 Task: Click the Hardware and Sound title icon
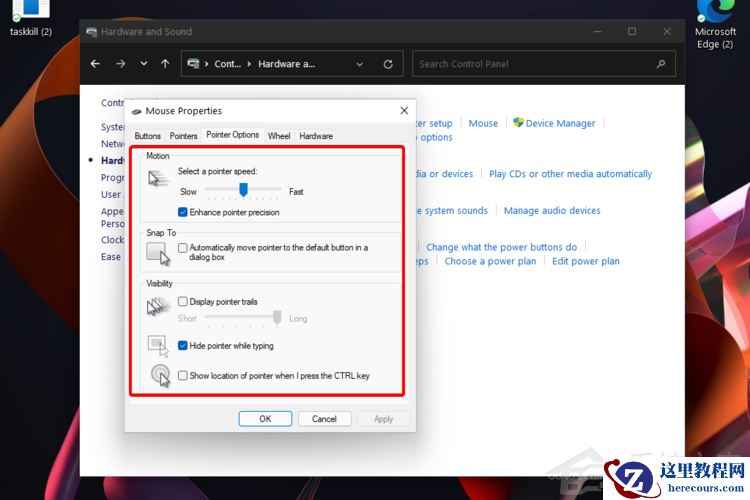tap(91, 32)
